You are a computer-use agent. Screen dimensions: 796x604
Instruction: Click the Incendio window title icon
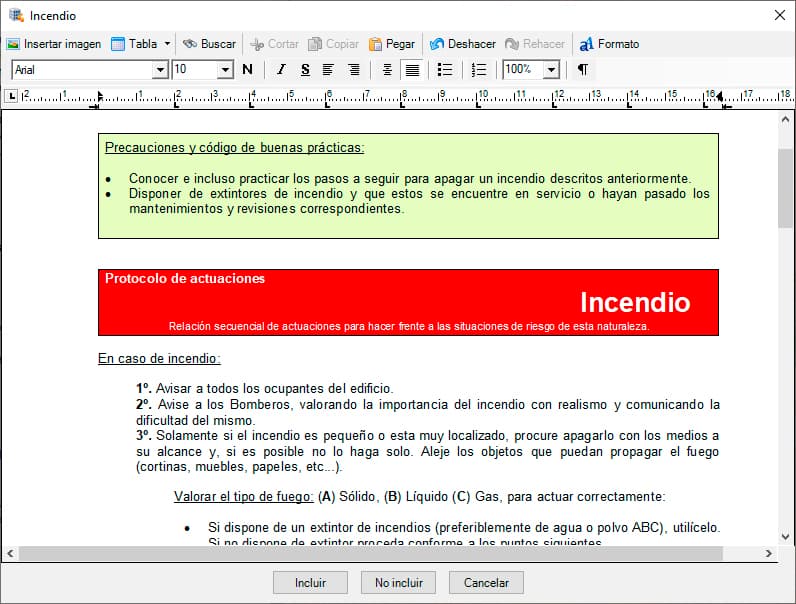(x=16, y=15)
